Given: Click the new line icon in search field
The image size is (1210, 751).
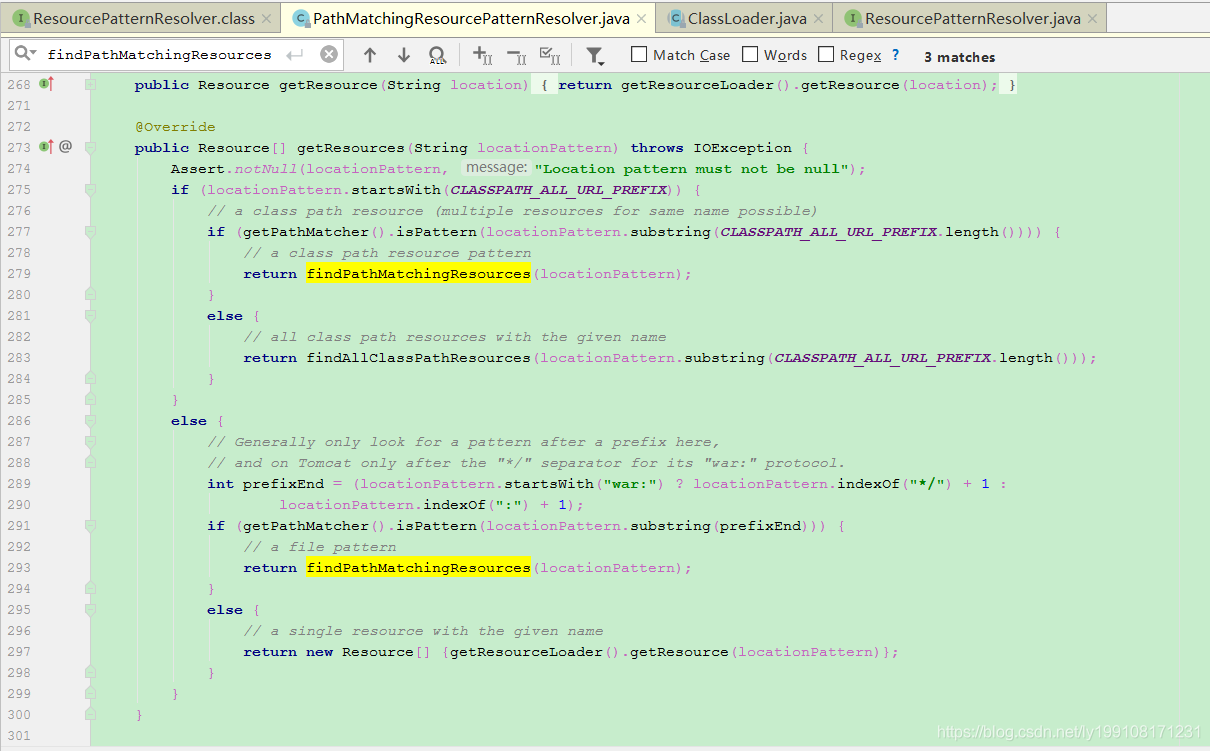Looking at the screenshot, I should [295, 55].
